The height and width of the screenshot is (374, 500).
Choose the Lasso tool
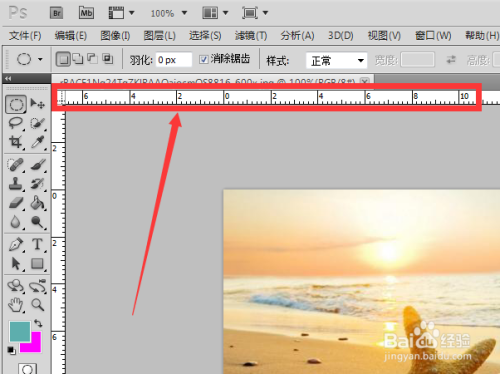[15, 123]
